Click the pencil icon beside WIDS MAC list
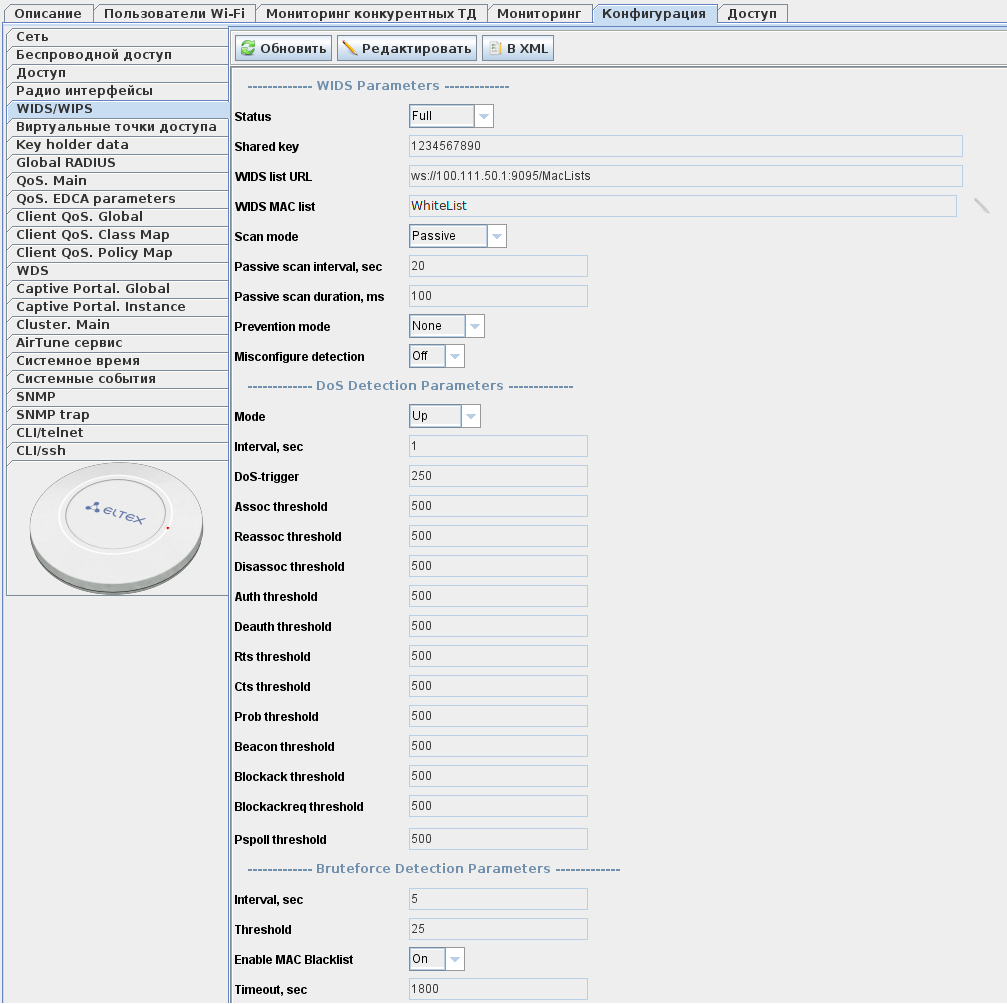This screenshot has width=1007, height=1004. (x=981, y=206)
